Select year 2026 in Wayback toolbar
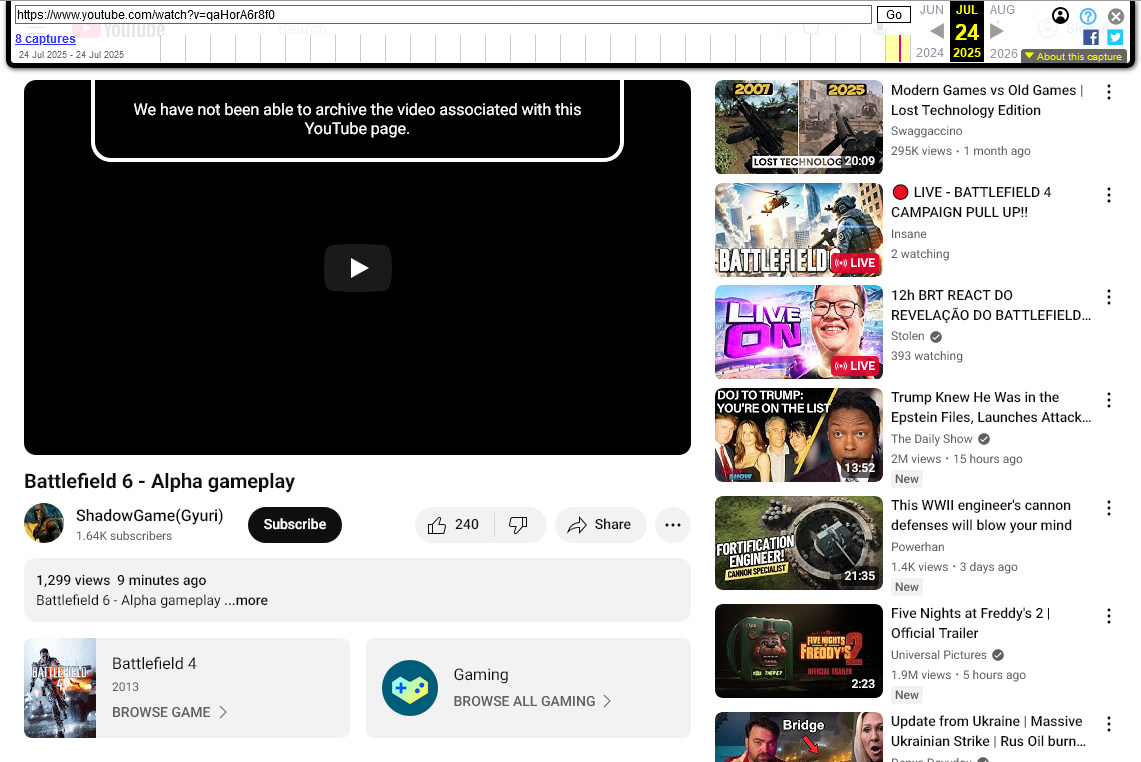 click(x=1003, y=53)
